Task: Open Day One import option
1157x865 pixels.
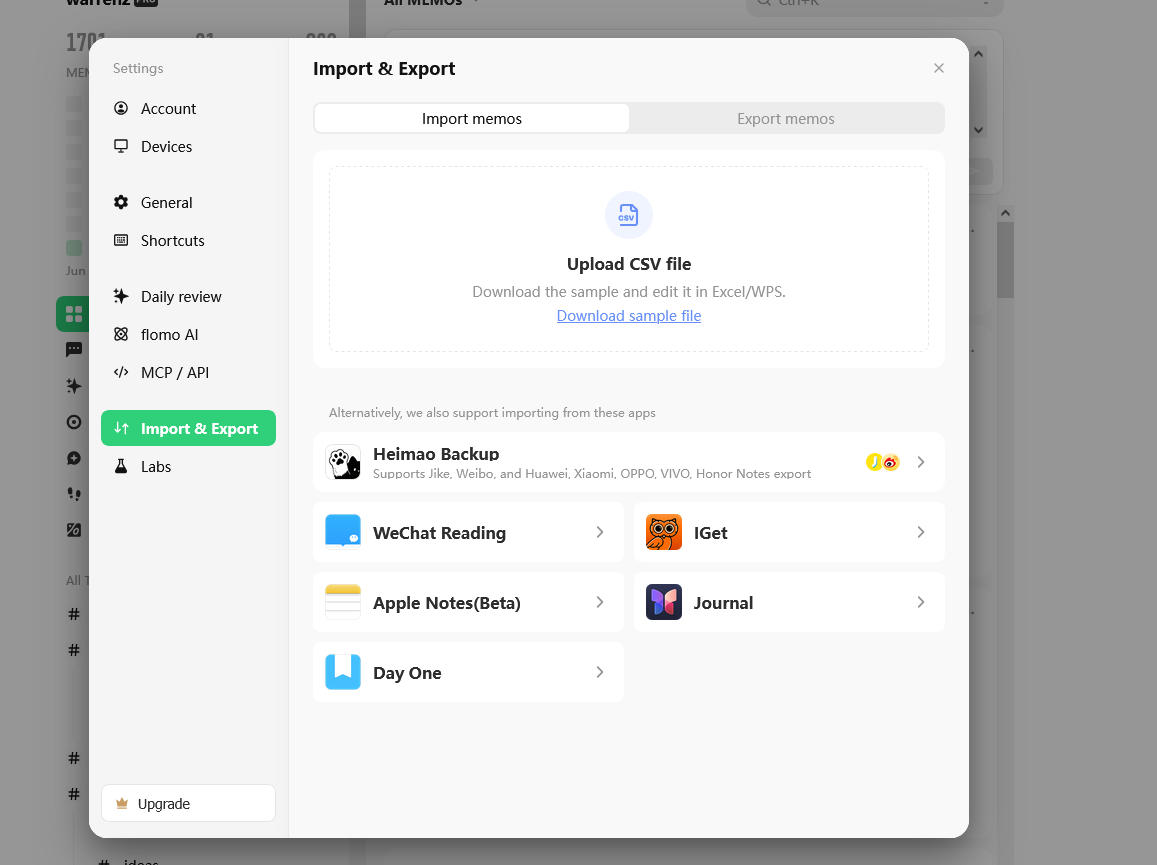Action: [x=469, y=672]
